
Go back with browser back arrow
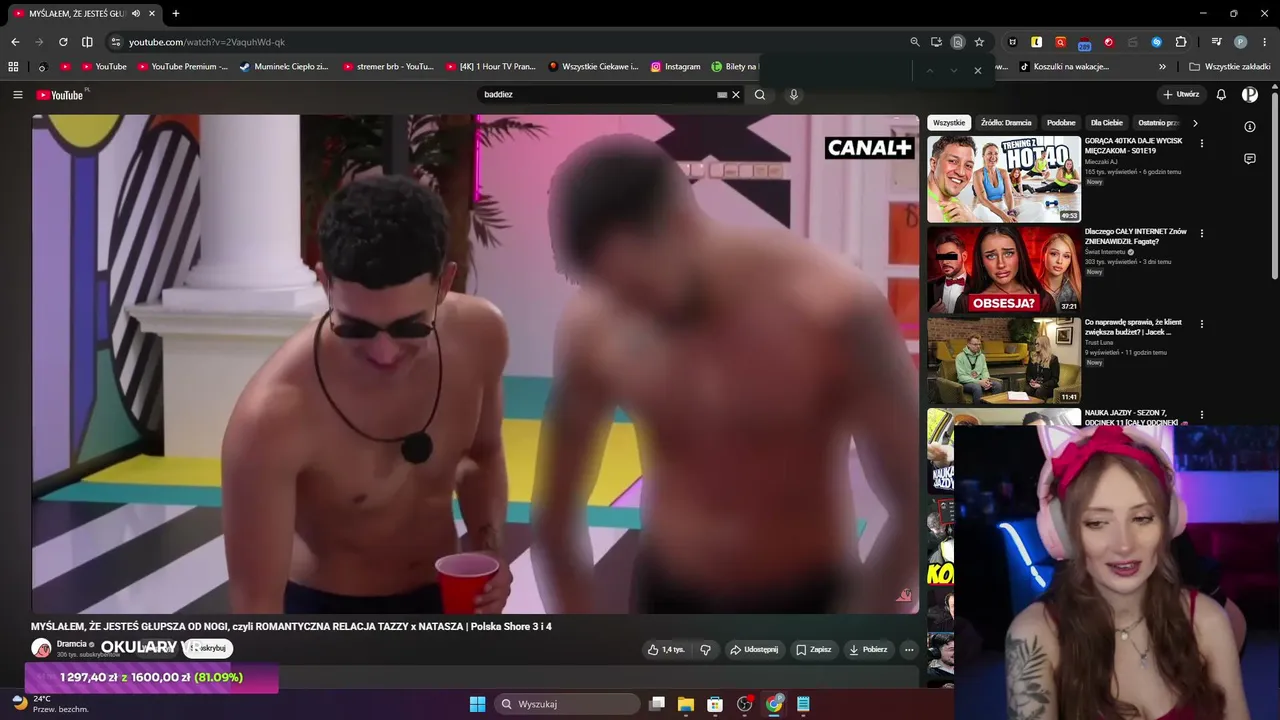(15, 42)
